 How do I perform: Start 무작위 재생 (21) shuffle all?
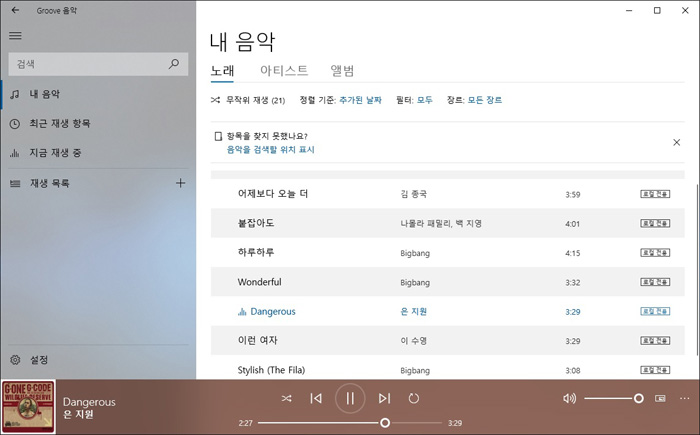pyautogui.click(x=248, y=100)
